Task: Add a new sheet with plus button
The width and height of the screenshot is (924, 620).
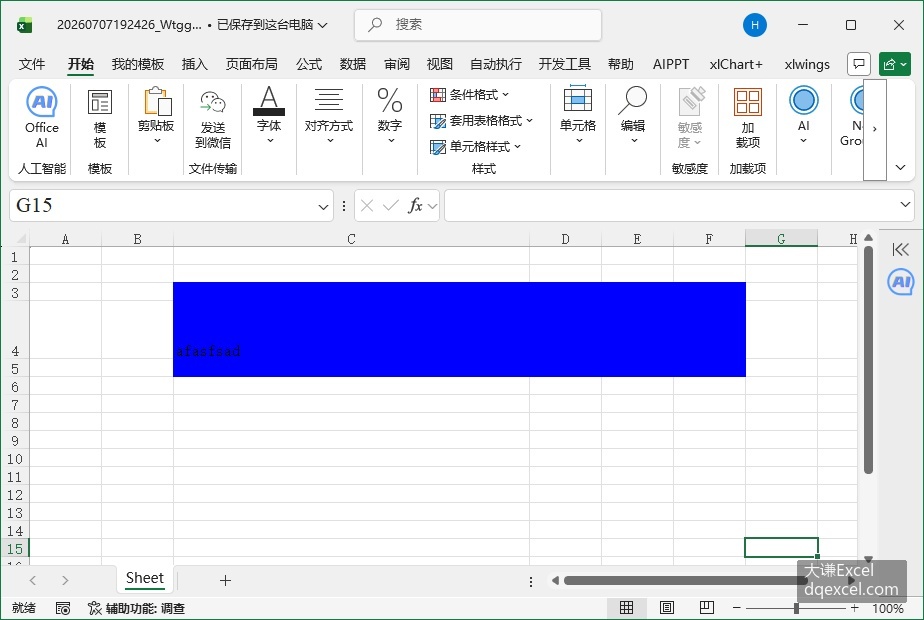Action: pyautogui.click(x=225, y=581)
